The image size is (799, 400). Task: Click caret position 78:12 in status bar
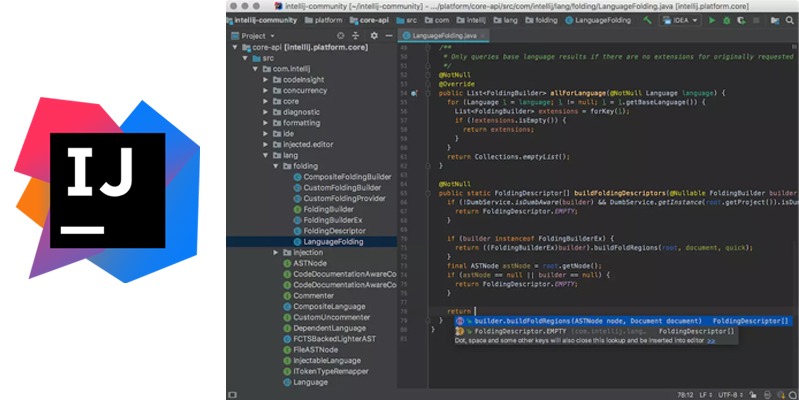point(685,395)
